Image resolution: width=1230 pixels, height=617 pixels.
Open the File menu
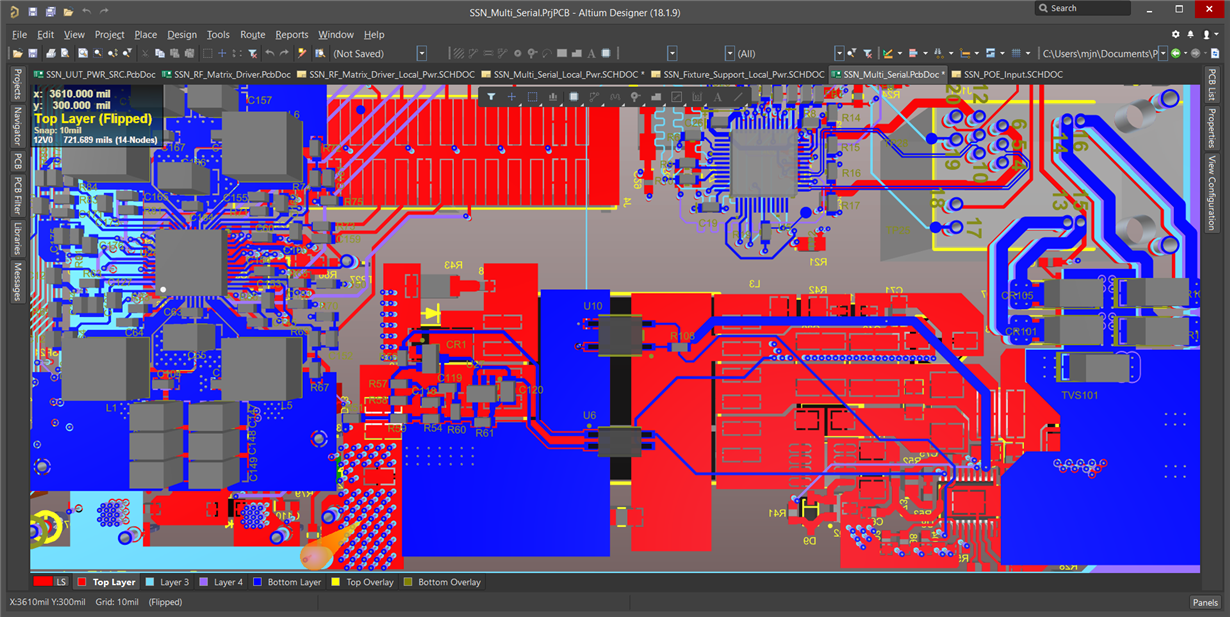tap(20, 34)
